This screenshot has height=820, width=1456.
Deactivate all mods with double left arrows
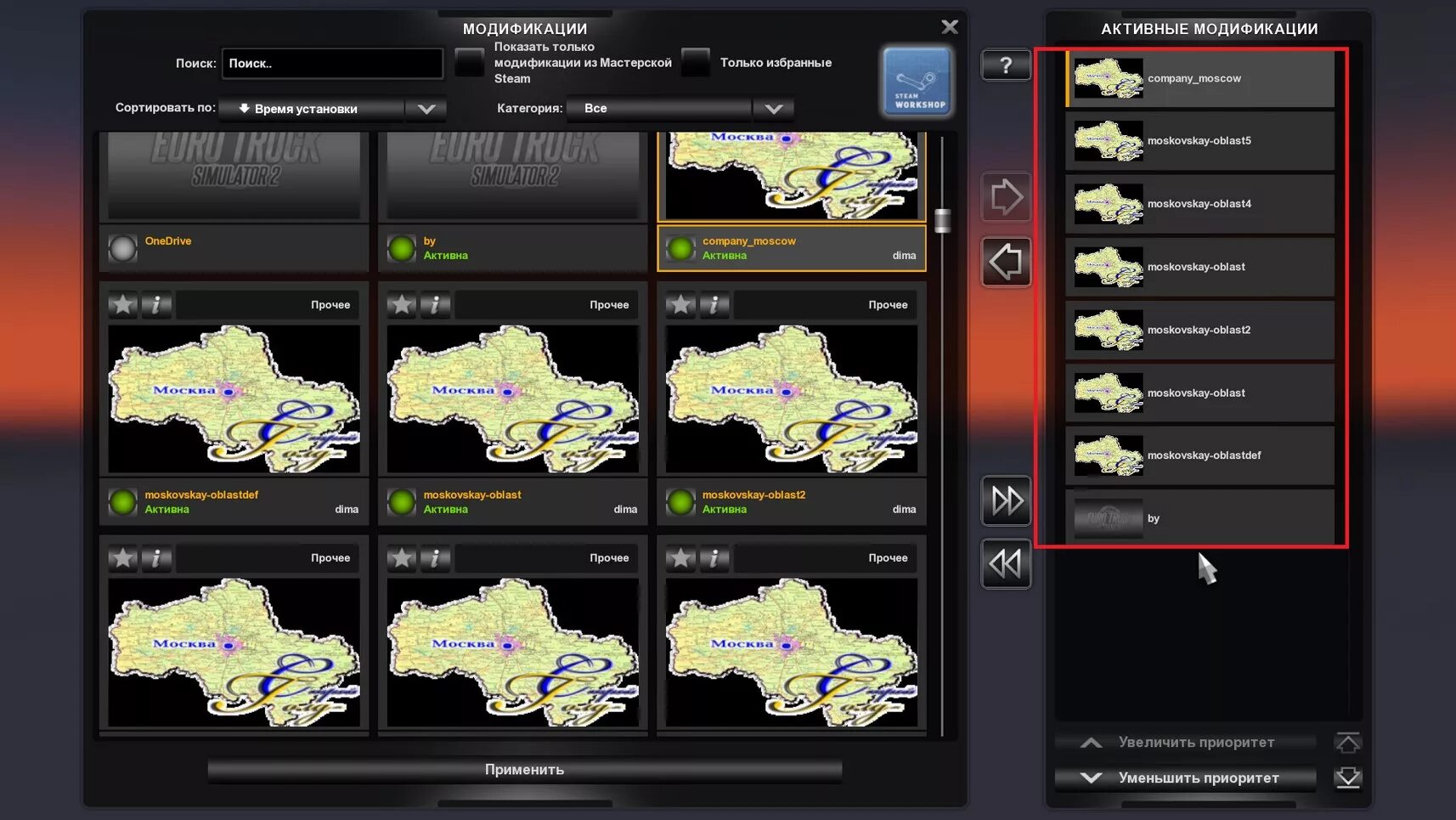point(1006,563)
